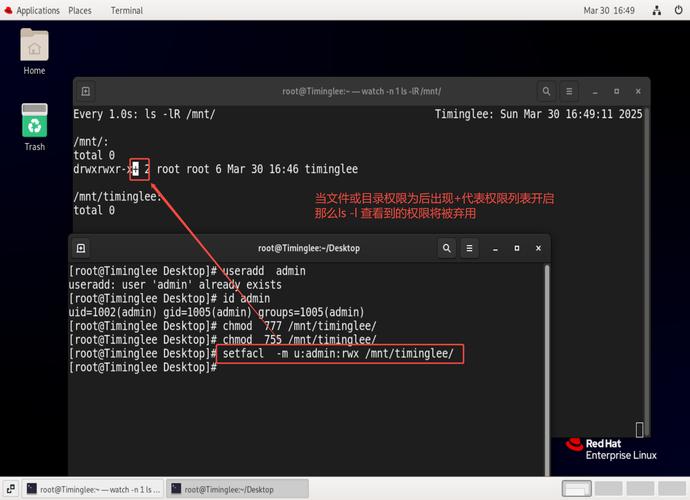This screenshot has height=500, width=690.
Task: Add a new tab in the watch terminal window
Action: click(x=86, y=91)
